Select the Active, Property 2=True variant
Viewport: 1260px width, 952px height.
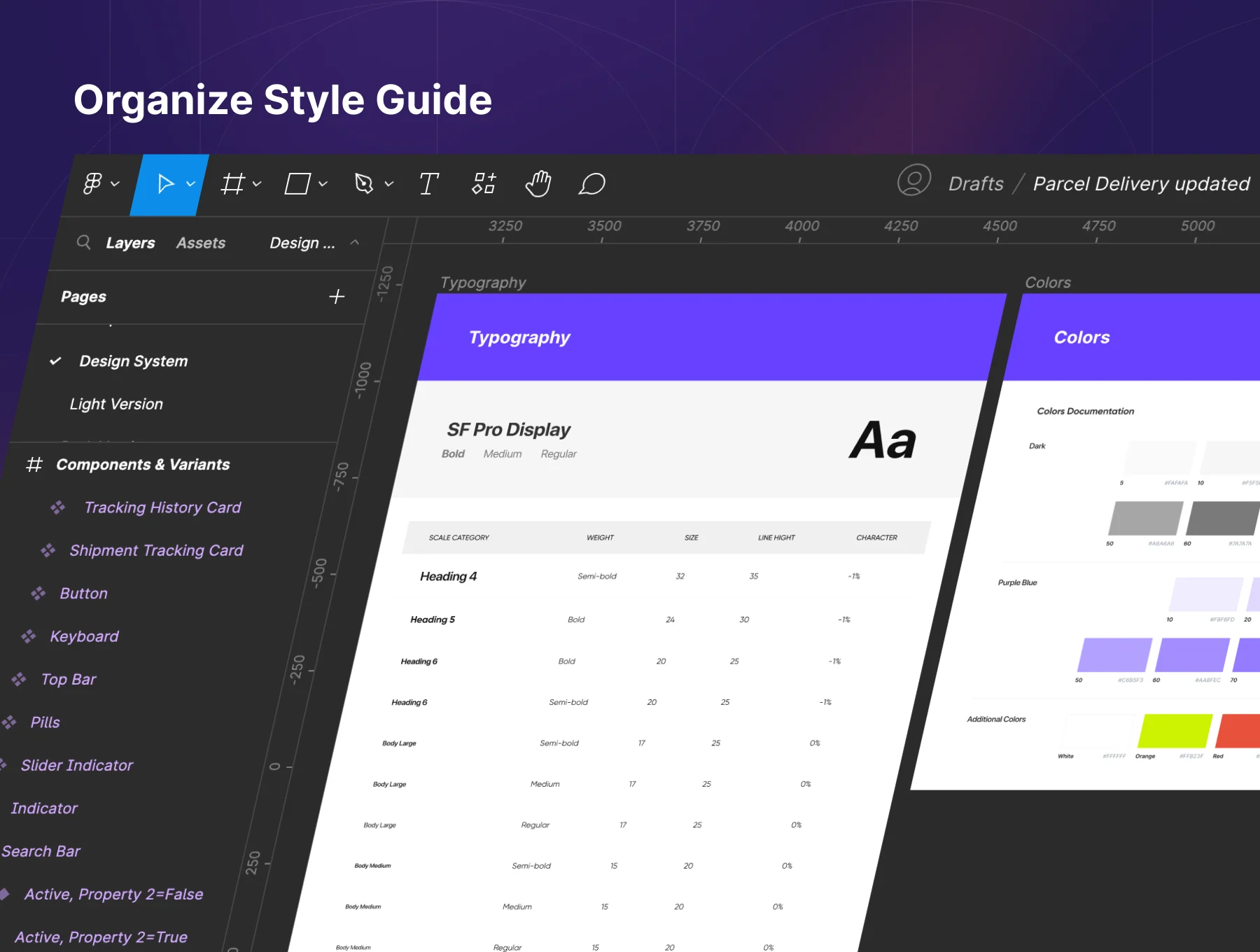coord(101,937)
